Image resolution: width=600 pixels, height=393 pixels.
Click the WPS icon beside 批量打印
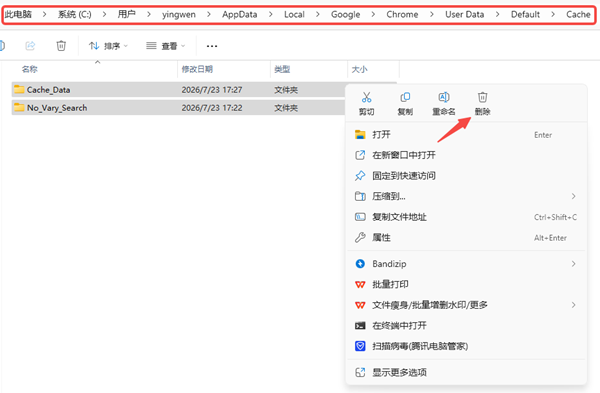(x=360, y=284)
